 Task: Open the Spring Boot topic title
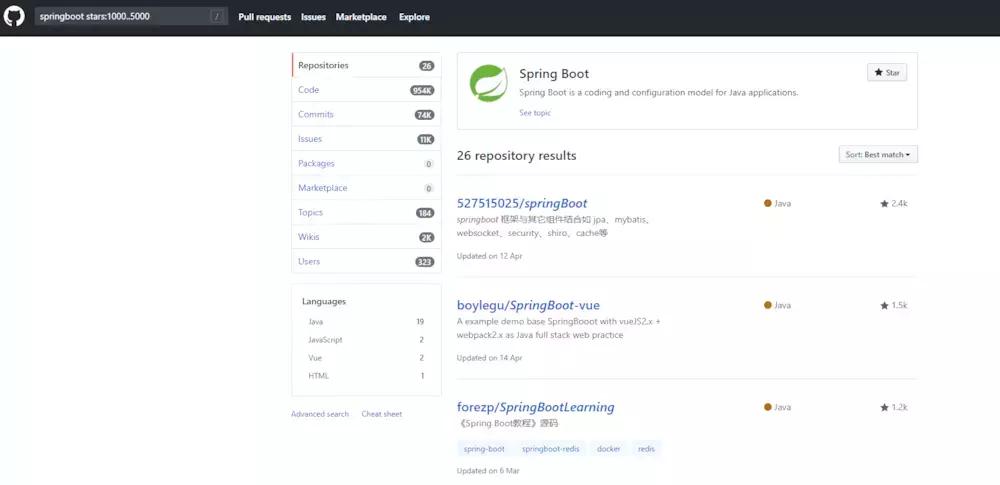pyautogui.click(x=554, y=74)
